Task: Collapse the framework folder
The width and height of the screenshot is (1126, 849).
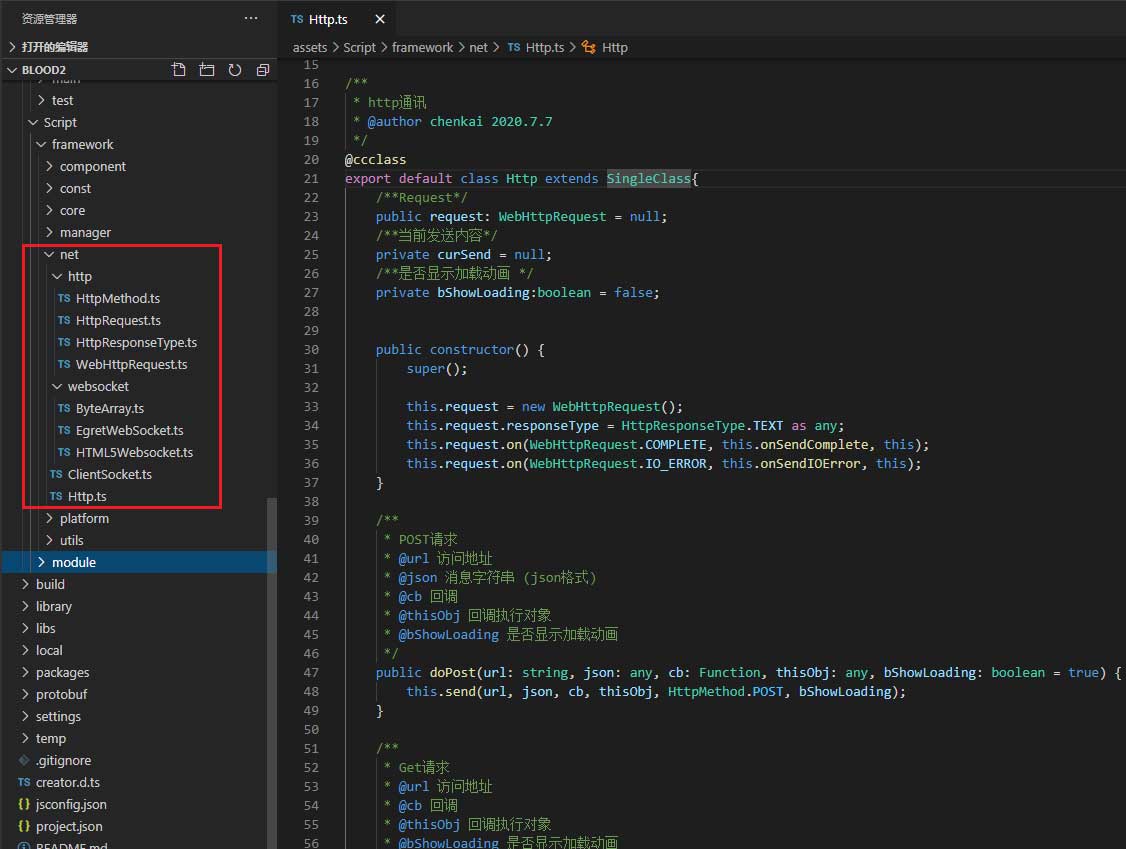Action: (41, 144)
